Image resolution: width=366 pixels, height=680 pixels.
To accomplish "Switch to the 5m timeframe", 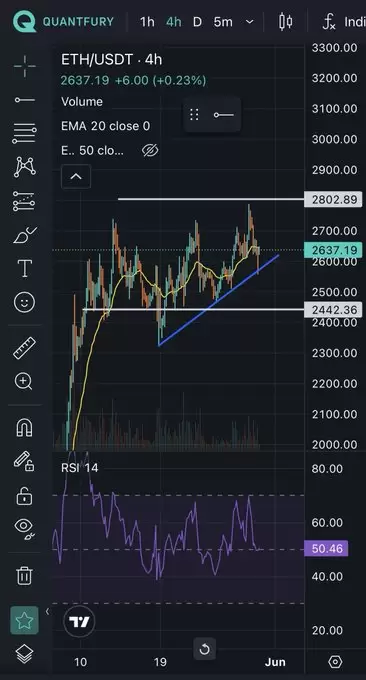I will 223,22.
